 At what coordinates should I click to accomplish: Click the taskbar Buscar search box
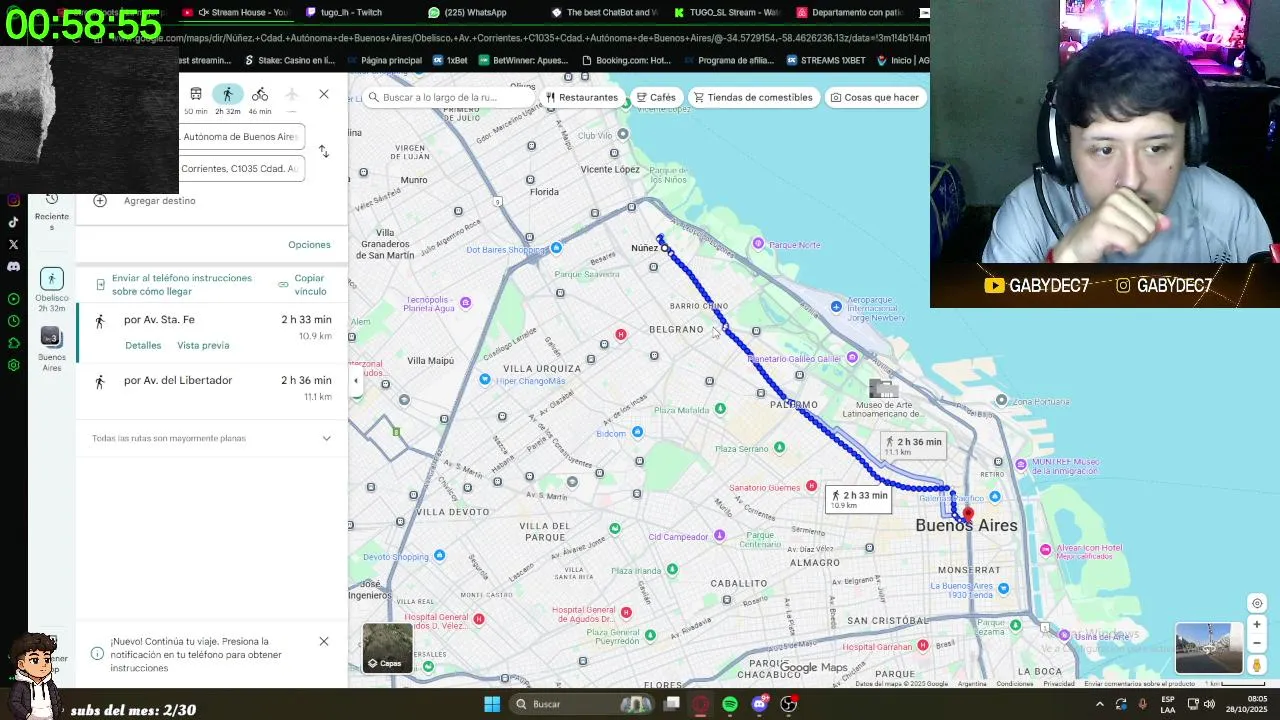583,704
